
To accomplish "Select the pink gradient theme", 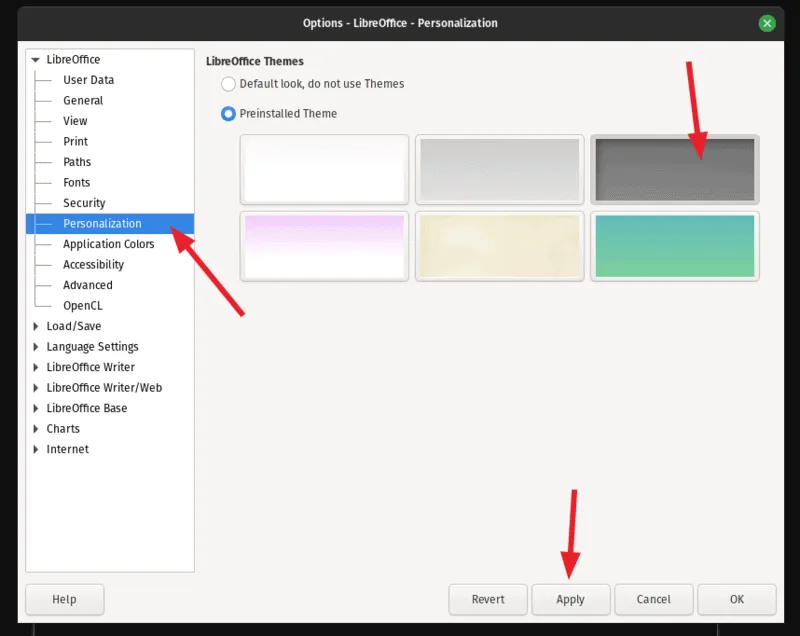I will (x=324, y=246).
